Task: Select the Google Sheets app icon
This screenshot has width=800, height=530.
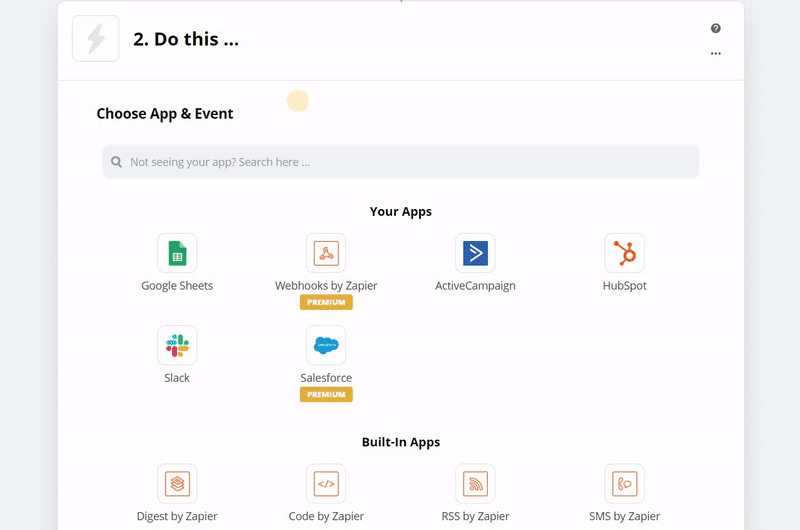Action: 177,253
